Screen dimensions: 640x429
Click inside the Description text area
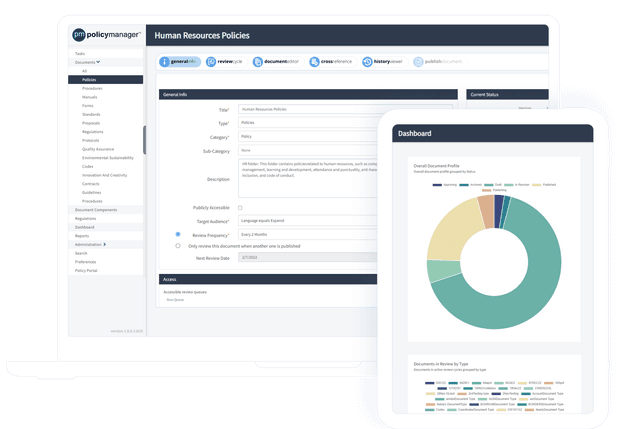click(307, 178)
